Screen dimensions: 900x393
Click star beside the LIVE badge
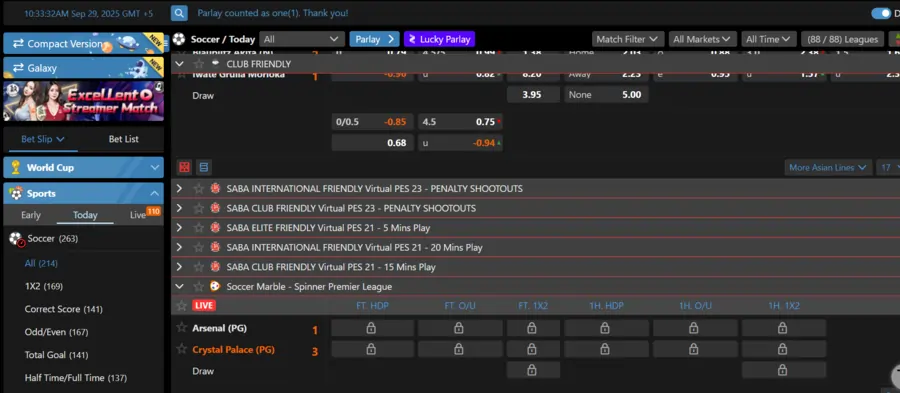click(x=182, y=306)
